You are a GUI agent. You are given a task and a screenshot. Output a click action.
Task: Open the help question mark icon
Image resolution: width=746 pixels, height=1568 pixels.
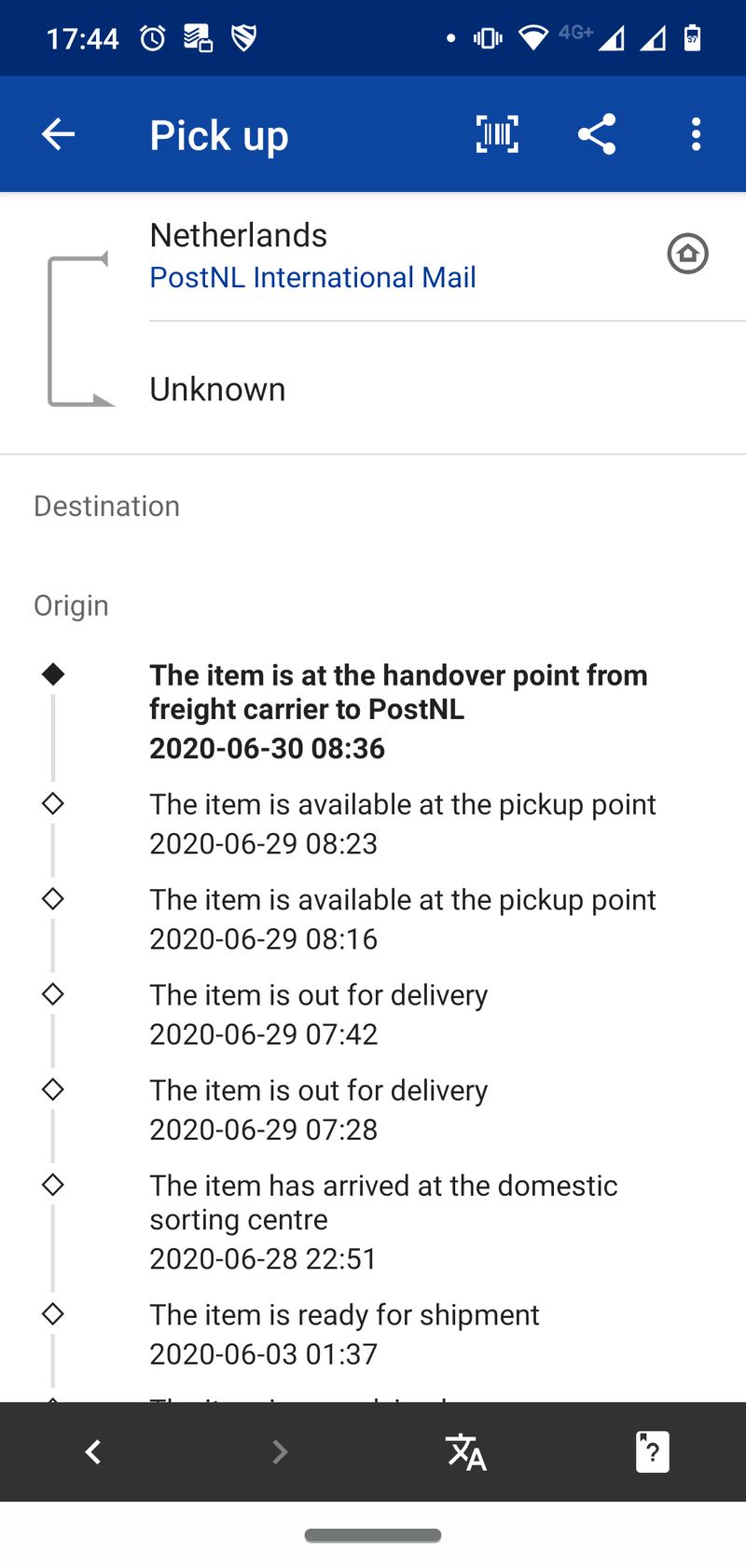coord(652,1451)
